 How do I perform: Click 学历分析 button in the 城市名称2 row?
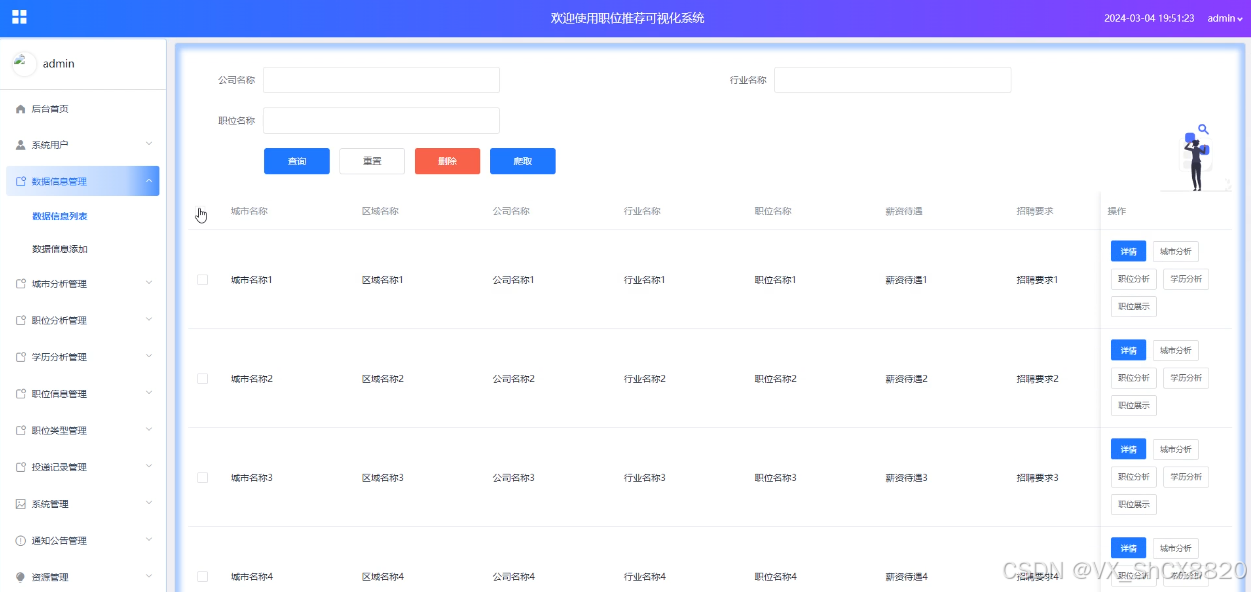1186,378
